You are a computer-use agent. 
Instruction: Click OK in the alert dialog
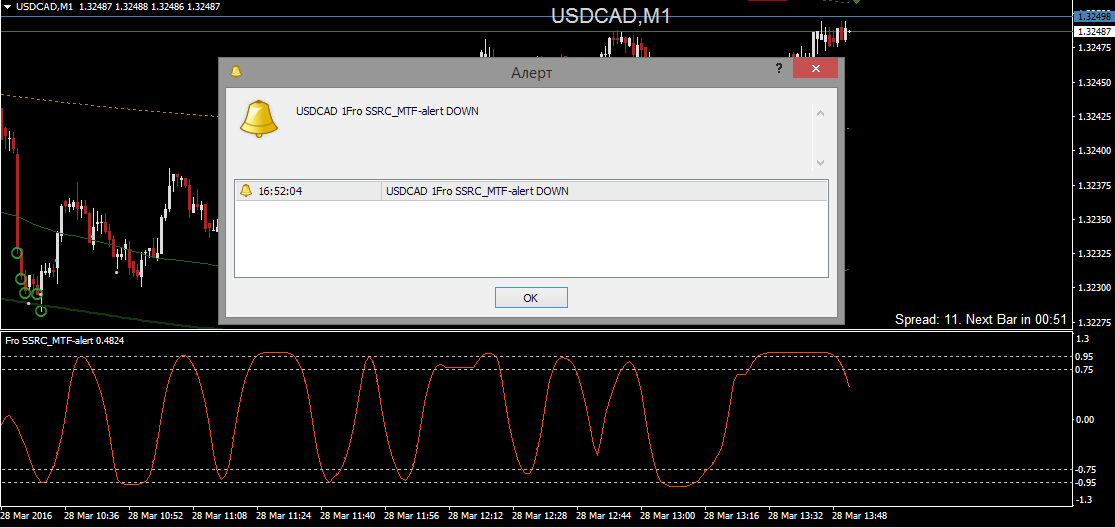(x=530, y=298)
